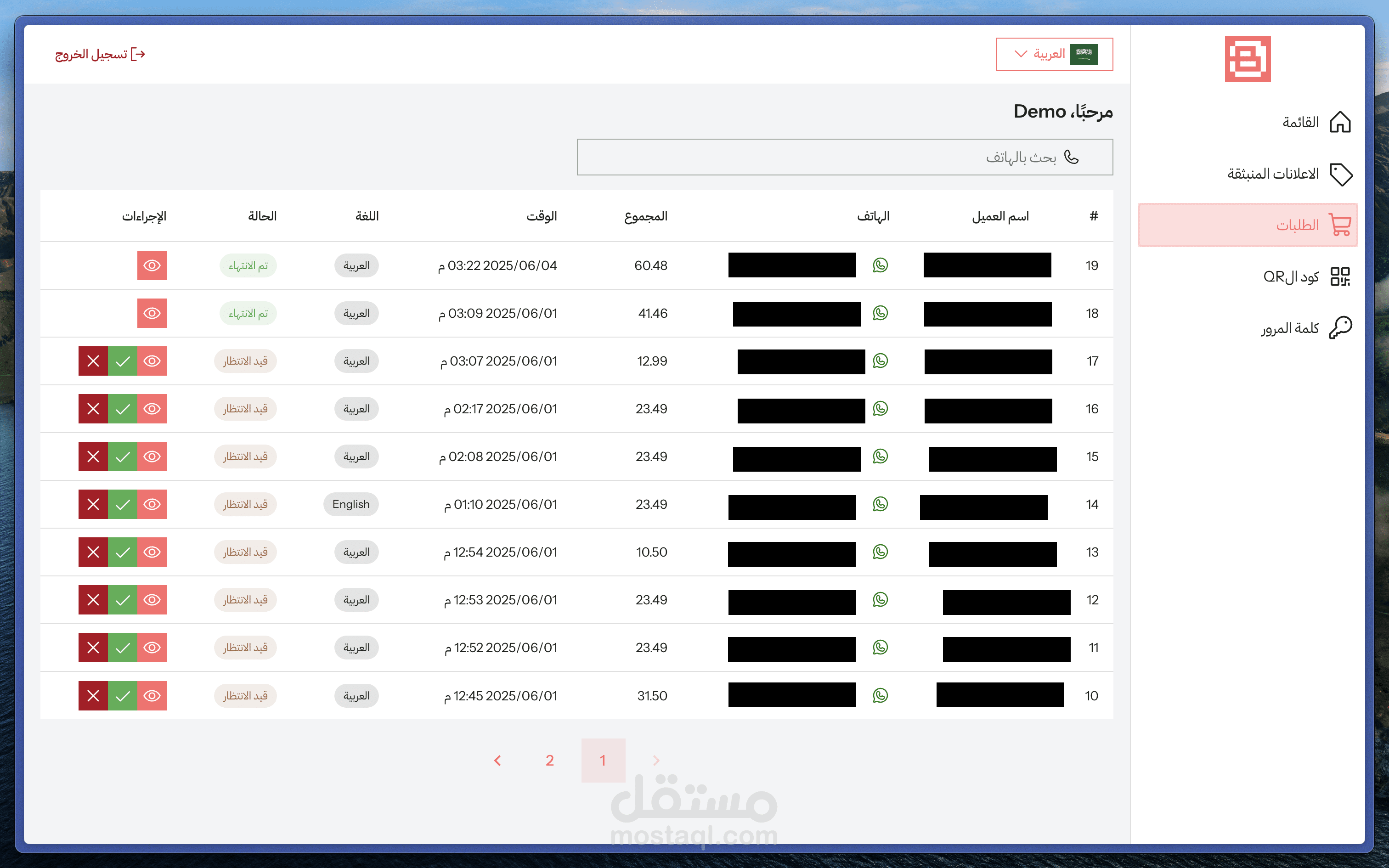Open the العربية language dropdown
1389x868 pixels.
pyautogui.click(x=1054, y=54)
